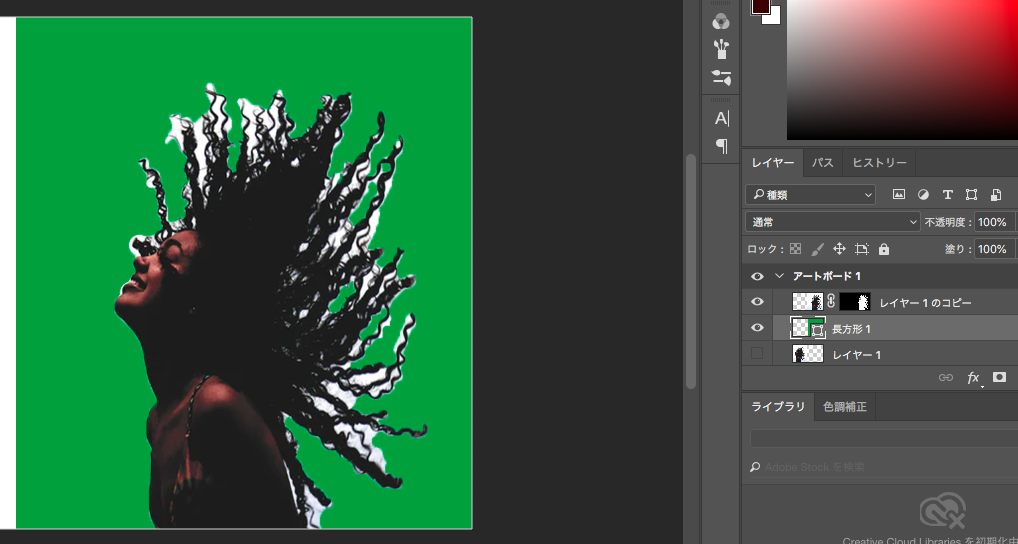Open the Brushes panel icon
Screen dimensions: 1018x544
(720, 49)
